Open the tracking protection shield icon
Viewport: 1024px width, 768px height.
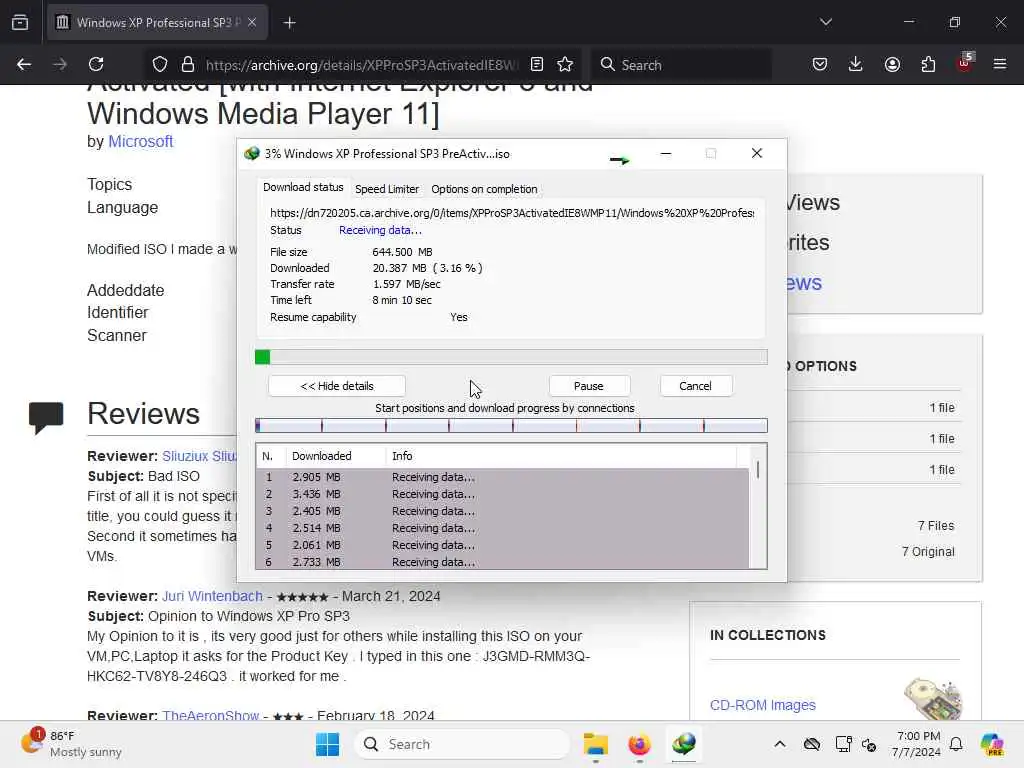tap(160, 64)
